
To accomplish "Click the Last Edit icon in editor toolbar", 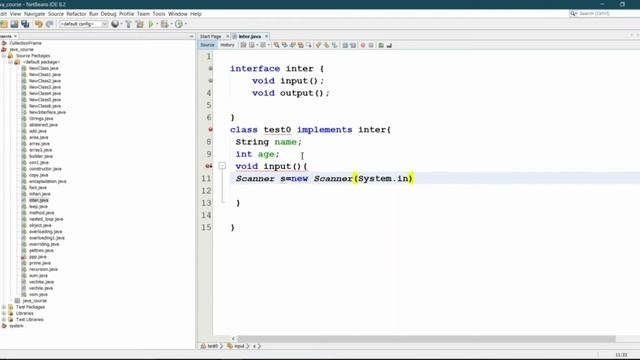I will coord(243,45).
